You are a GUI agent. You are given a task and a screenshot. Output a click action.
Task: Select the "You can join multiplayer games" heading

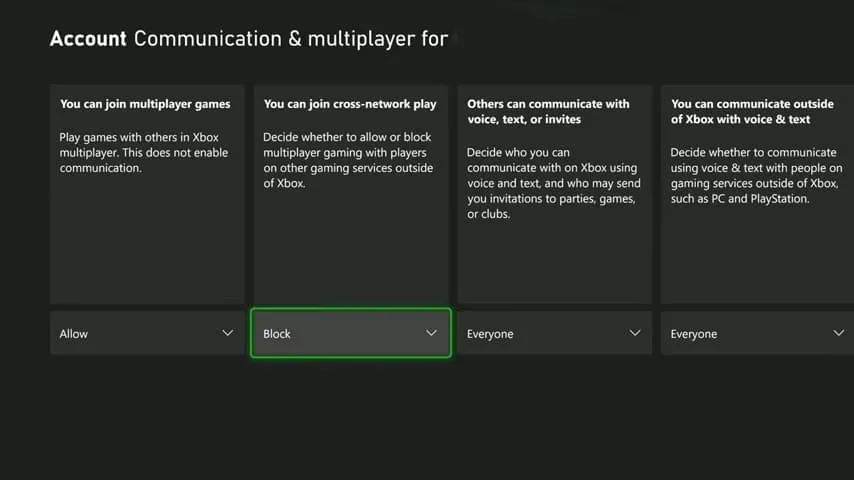point(145,103)
